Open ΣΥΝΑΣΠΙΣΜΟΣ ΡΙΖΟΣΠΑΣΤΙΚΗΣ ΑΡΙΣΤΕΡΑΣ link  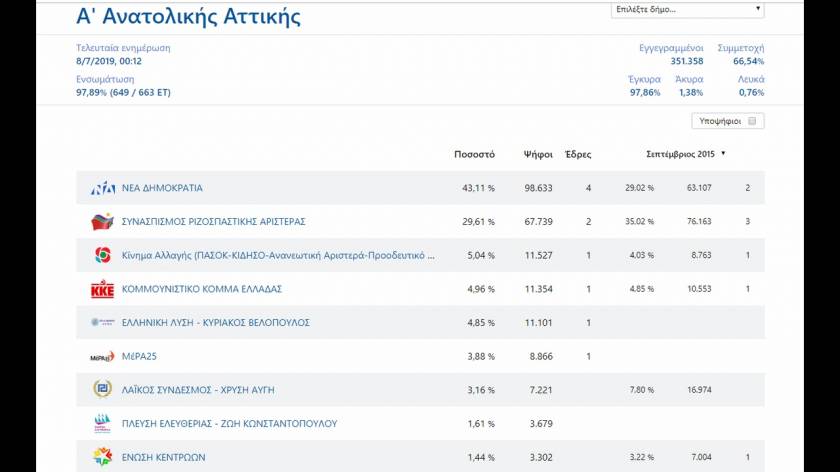coord(213,222)
